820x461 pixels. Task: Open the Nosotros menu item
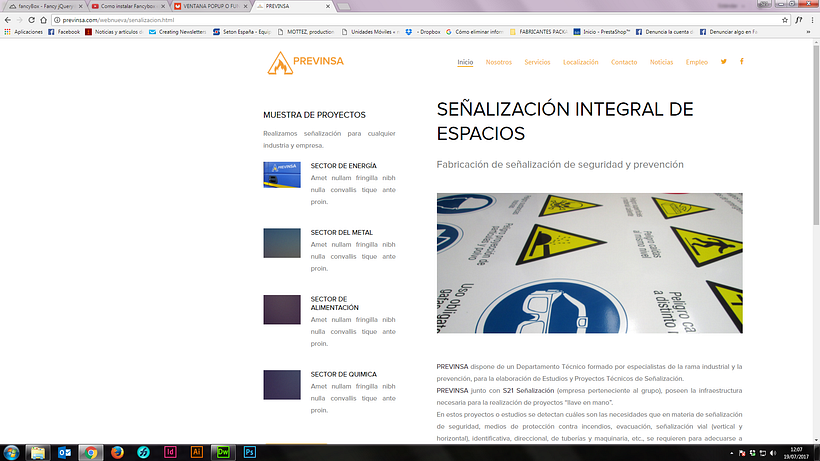point(498,62)
